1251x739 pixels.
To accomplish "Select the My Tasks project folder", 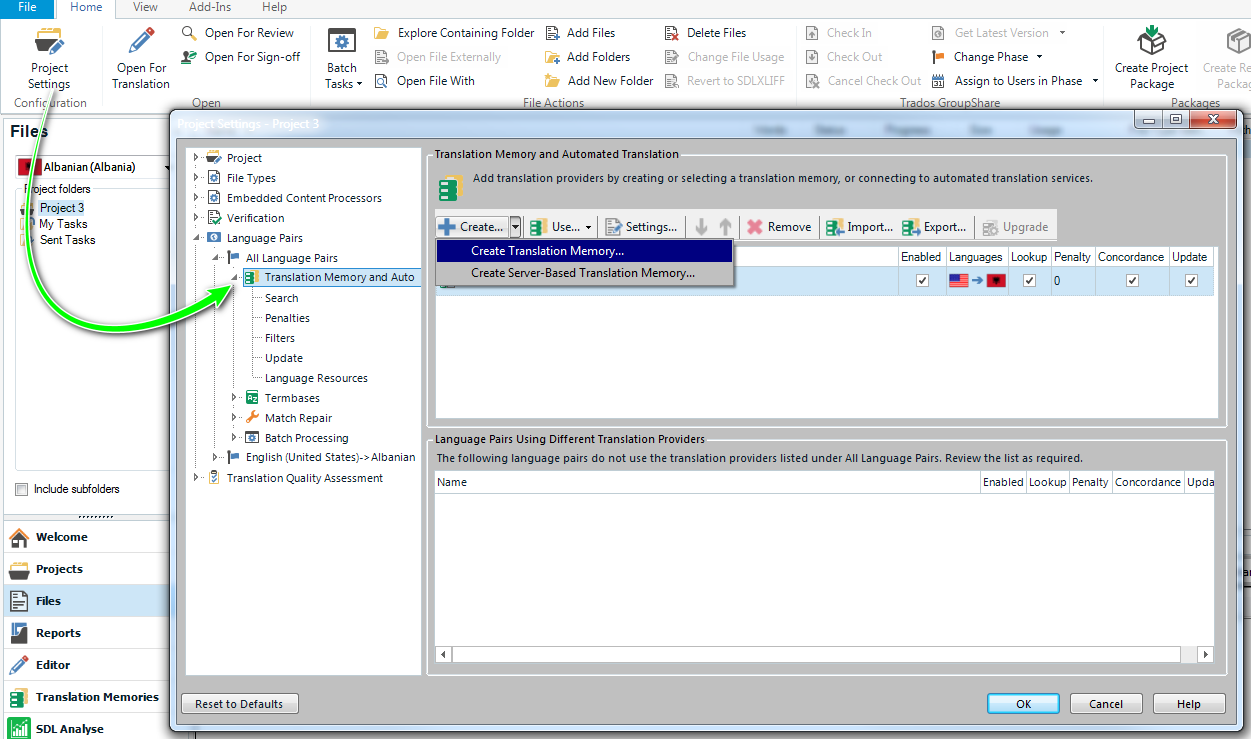I will tap(63, 224).
